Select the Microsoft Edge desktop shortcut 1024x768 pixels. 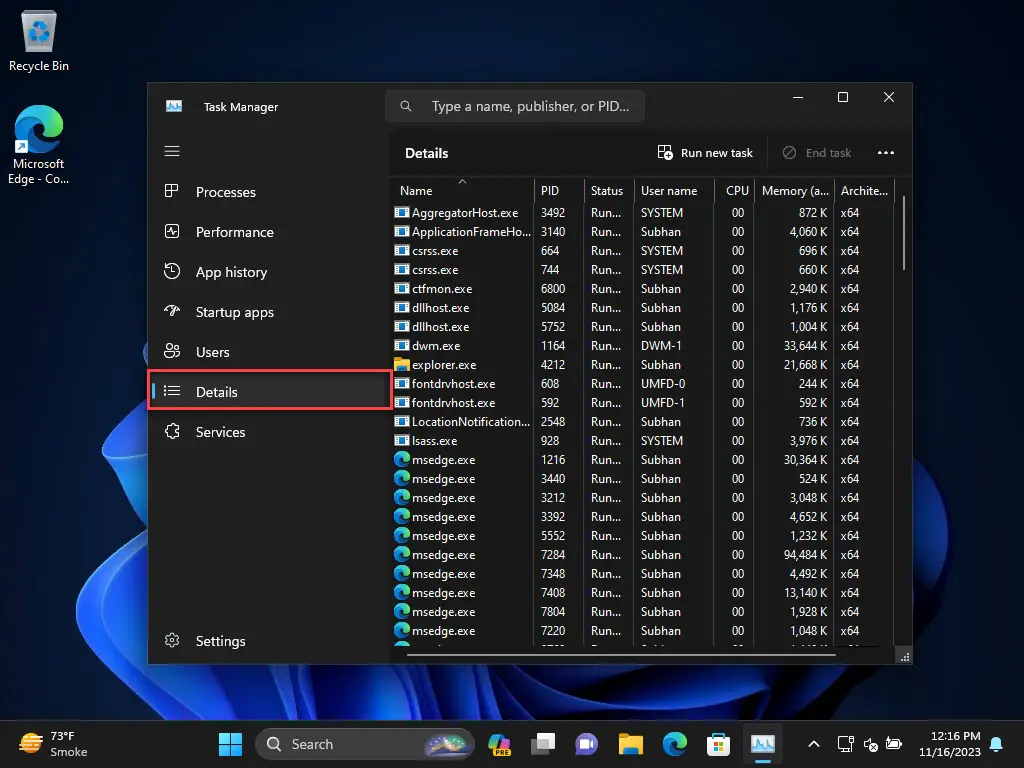coord(39,145)
